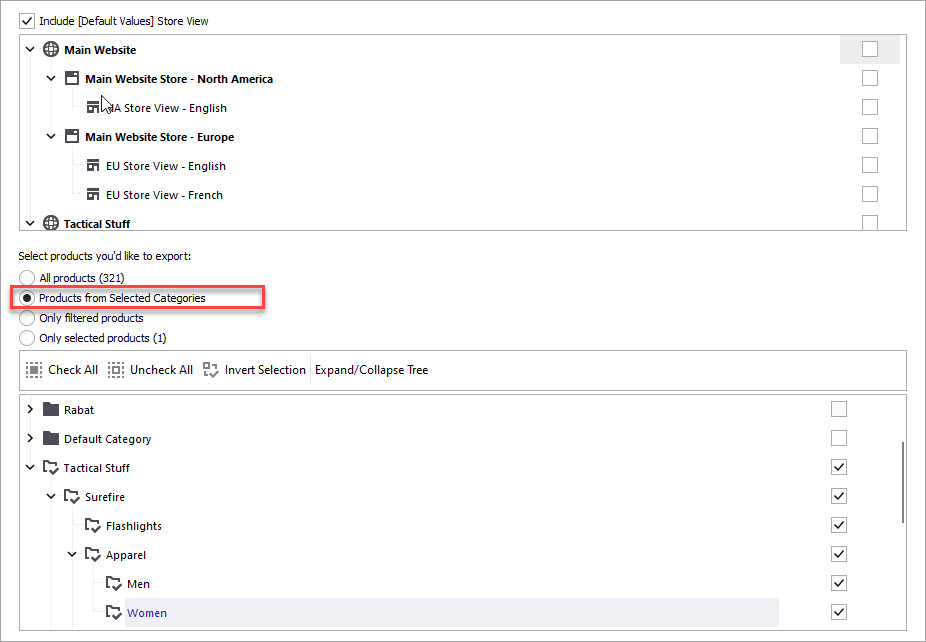Select the Rabat category label
The image size is (926, 642).
(x=79, y=410)
